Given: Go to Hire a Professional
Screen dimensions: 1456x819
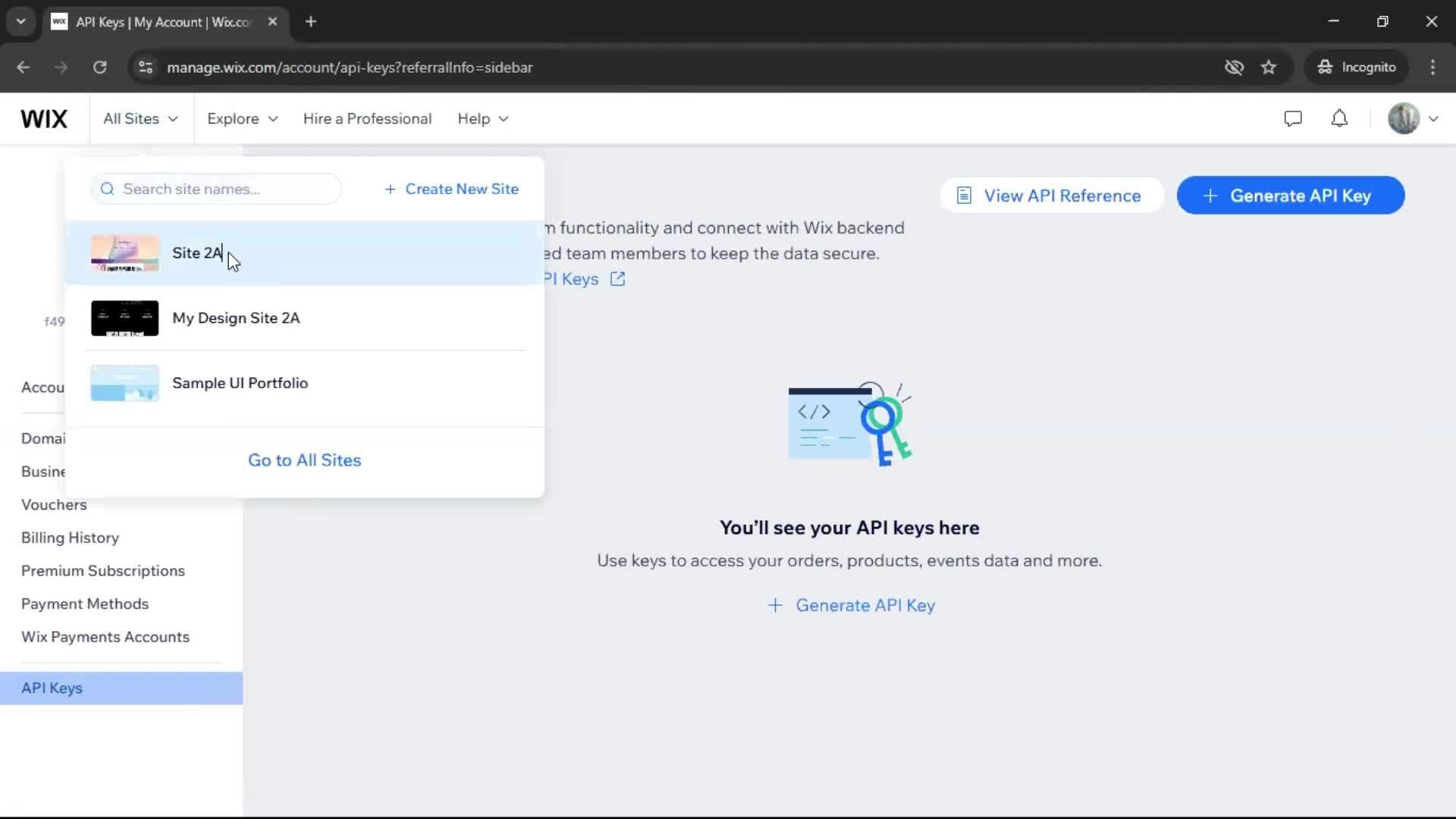Looking at the screenshot, I should 367,119.
